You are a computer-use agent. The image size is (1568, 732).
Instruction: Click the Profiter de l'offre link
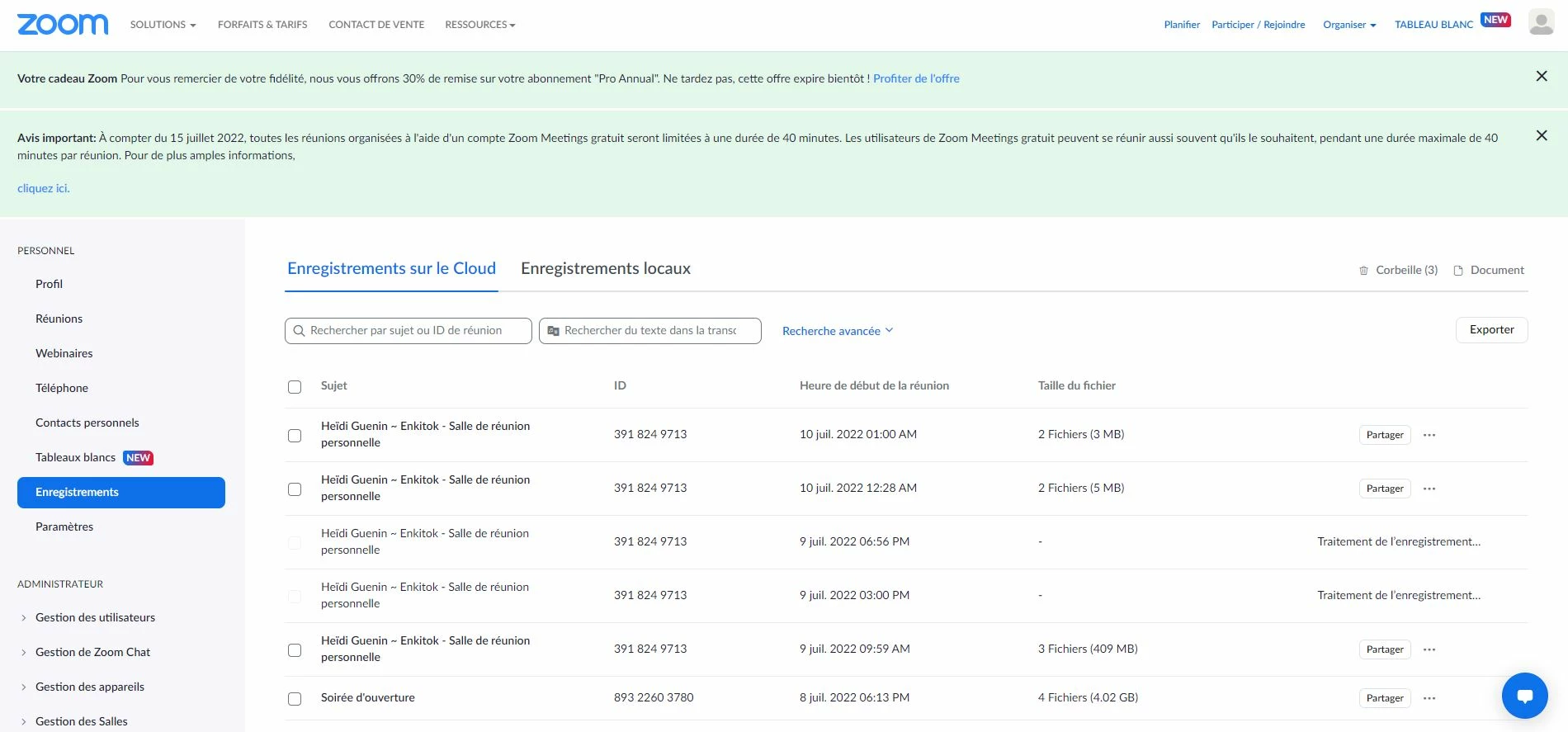916,78
